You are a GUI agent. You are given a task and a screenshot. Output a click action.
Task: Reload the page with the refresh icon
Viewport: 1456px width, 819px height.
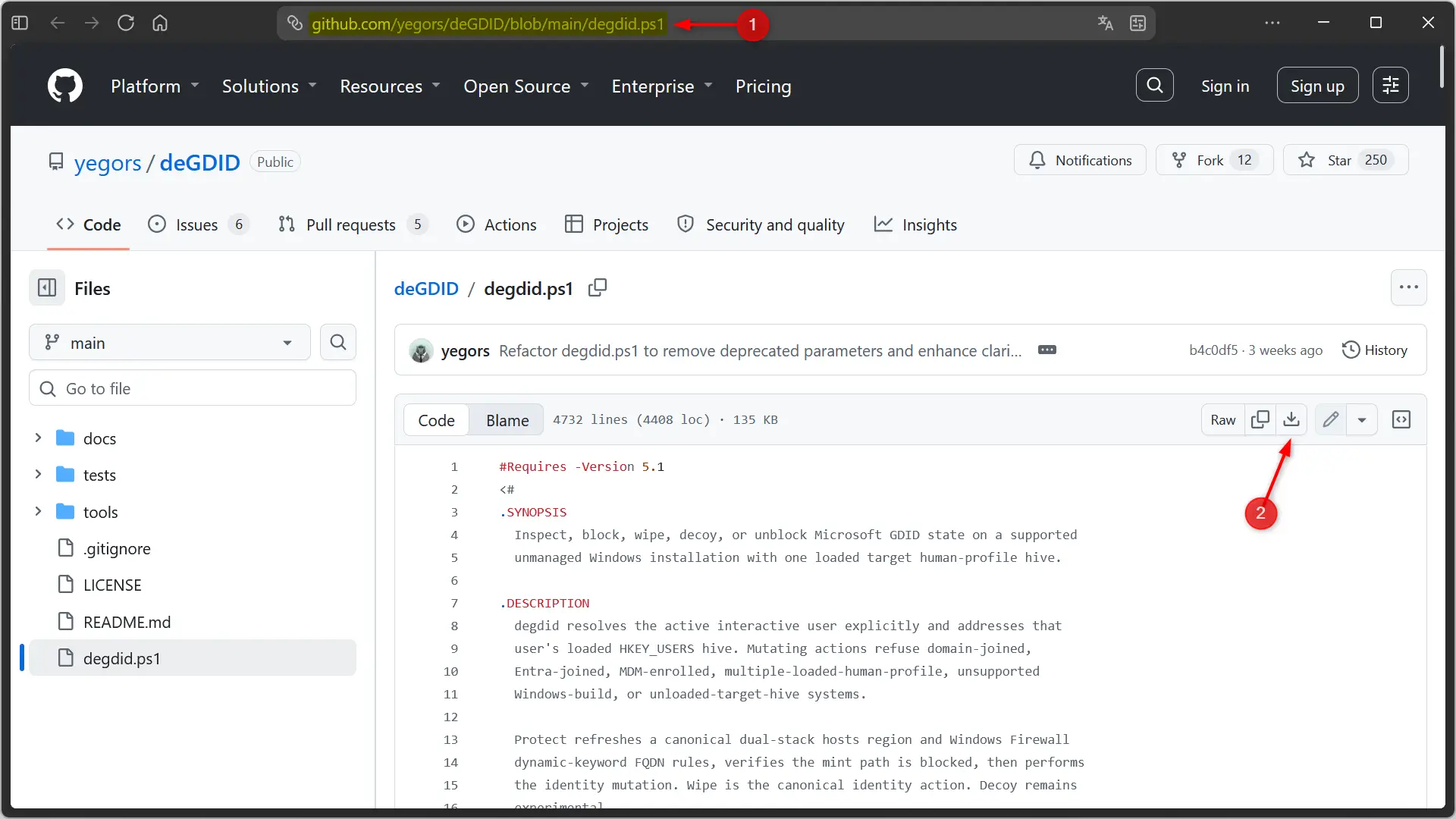tap(126, 24)
